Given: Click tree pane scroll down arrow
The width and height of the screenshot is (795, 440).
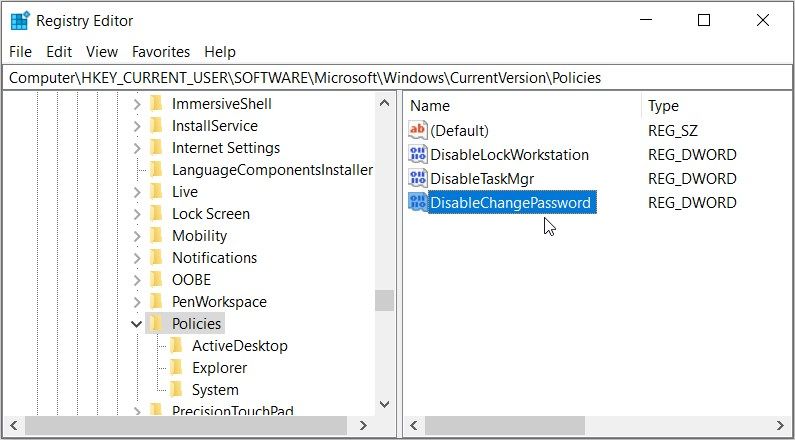Looking at the screenshot, I should (384, 404).
